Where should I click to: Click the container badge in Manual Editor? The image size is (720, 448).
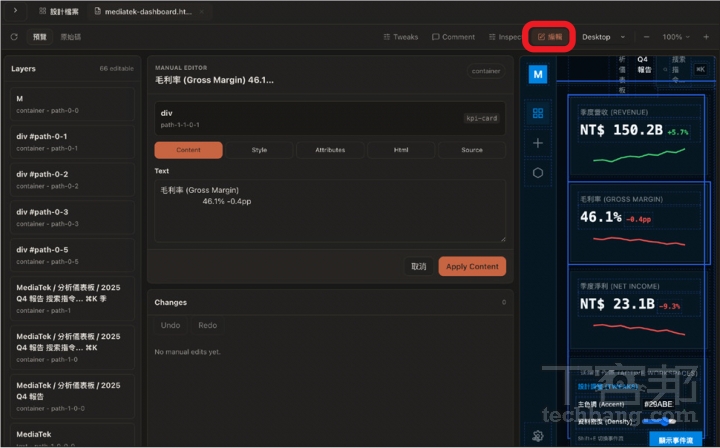(x=486, y=71)
